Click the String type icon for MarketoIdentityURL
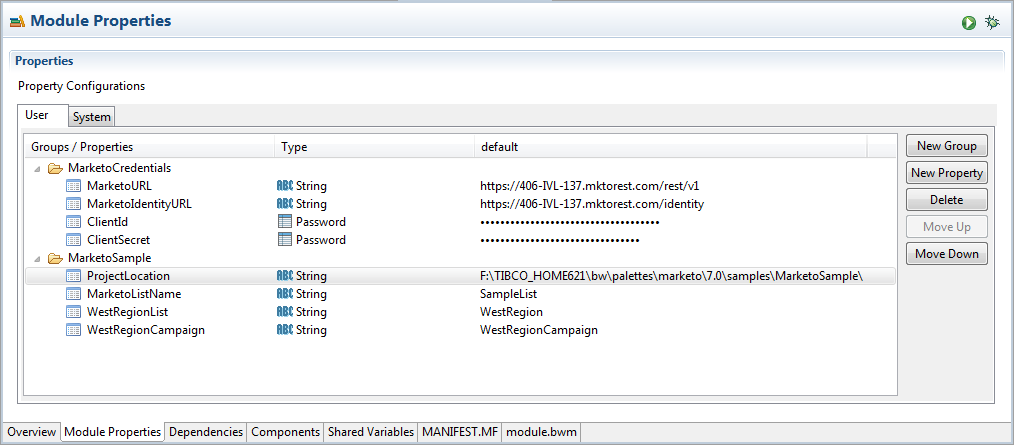This screenshot has width=1014, height=445. click(x=285, y=204)
